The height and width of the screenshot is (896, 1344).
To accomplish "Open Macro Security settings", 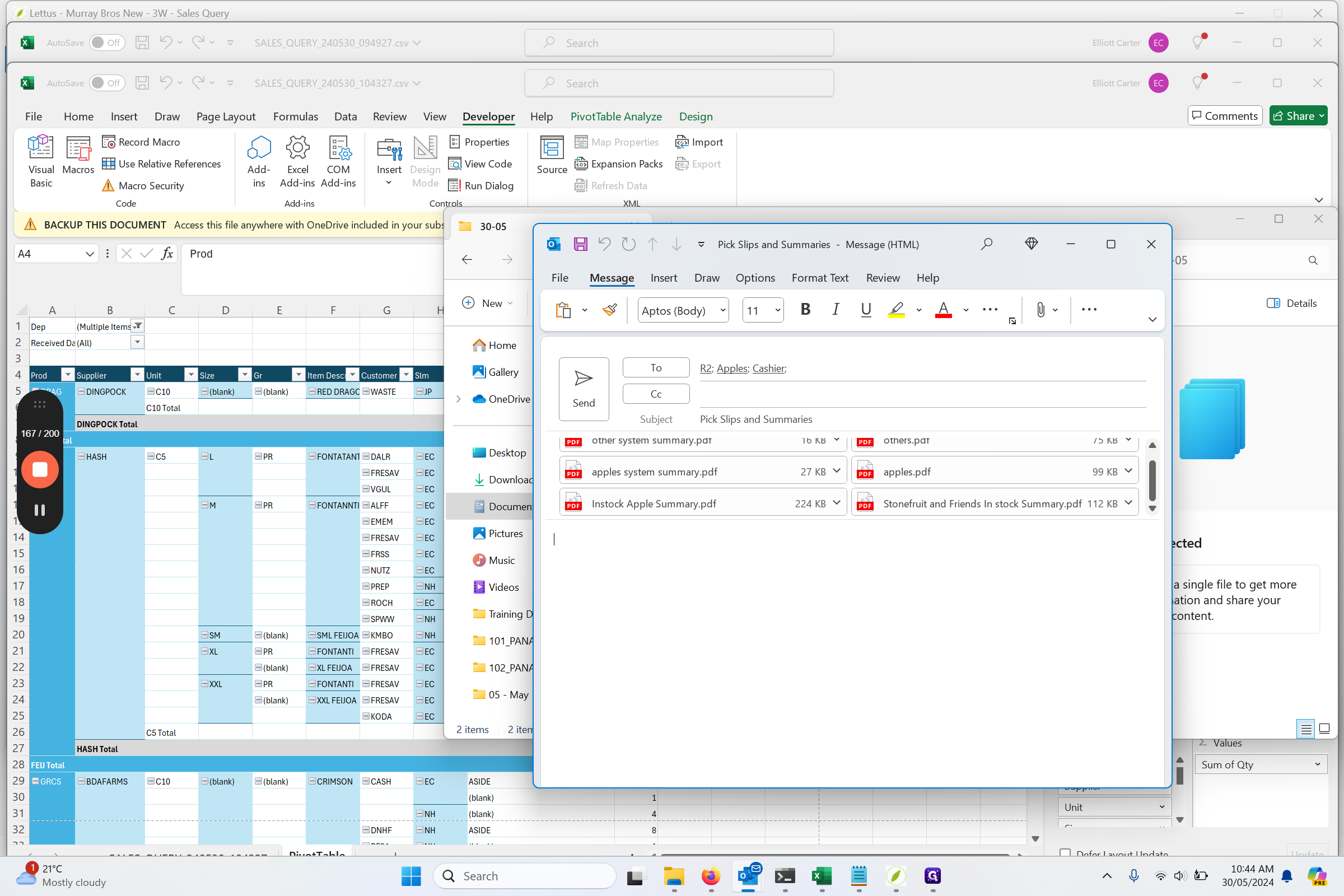I will (x=143, y=186).
